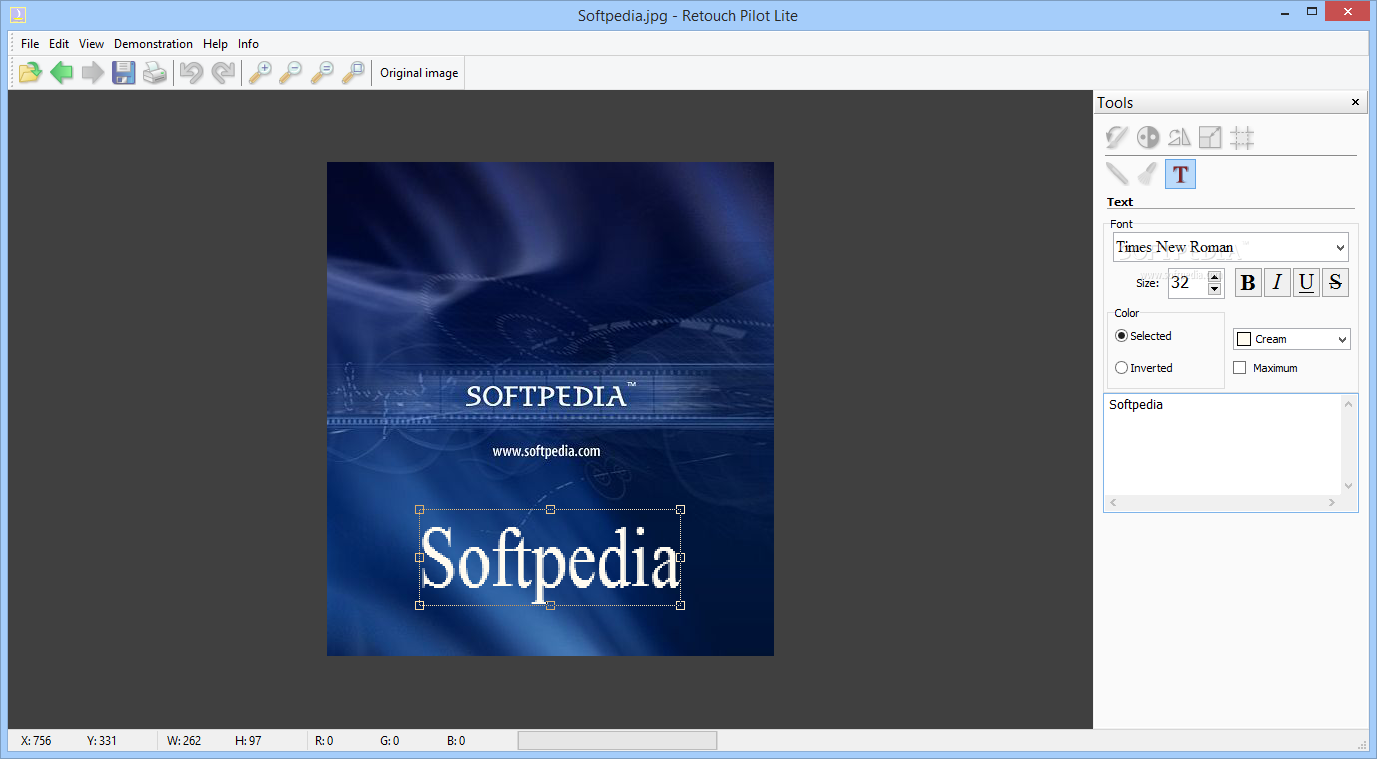
Task: Decrease font size with down arrow
Action: tap(1215, 289)
